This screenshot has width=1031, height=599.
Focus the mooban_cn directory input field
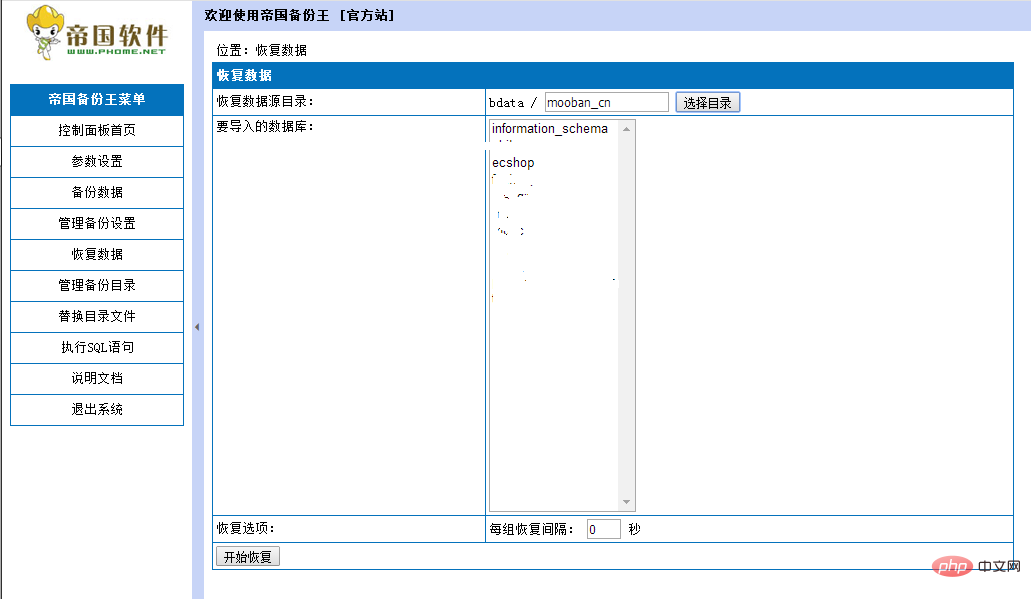606,102
